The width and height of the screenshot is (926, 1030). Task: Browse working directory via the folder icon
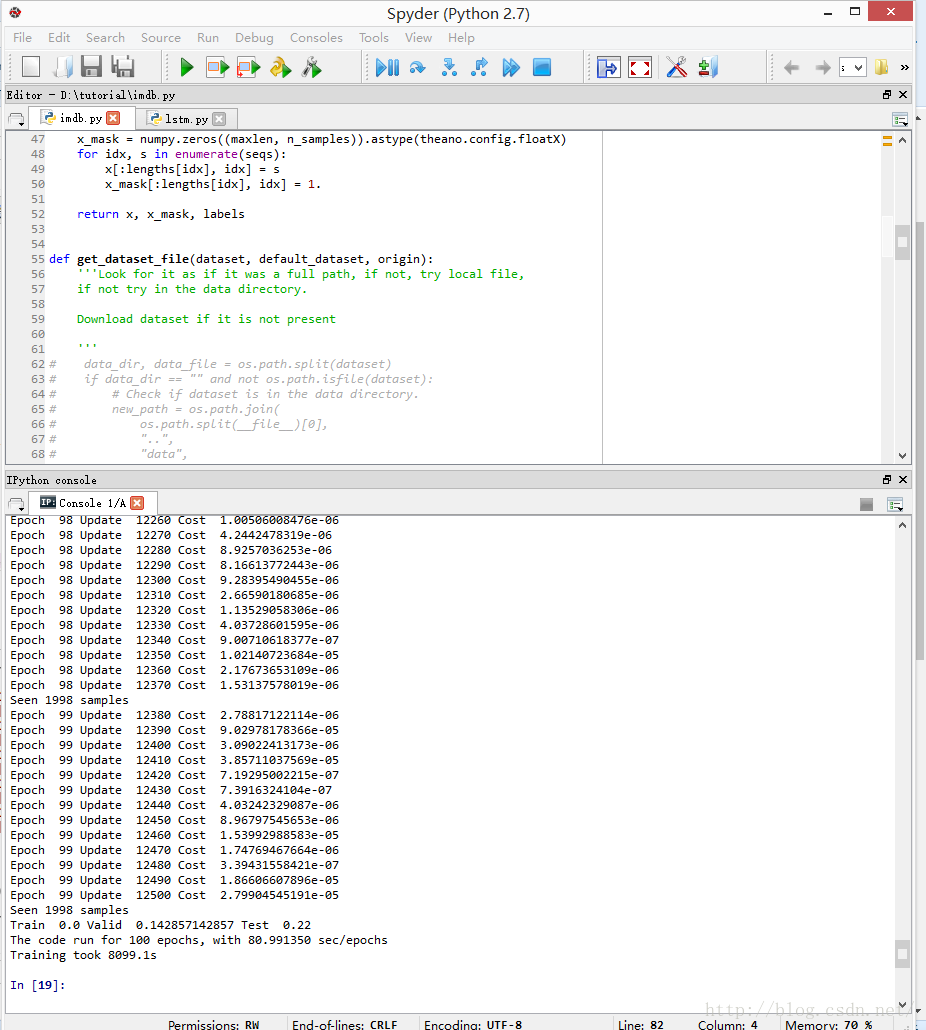pos(881,67)
